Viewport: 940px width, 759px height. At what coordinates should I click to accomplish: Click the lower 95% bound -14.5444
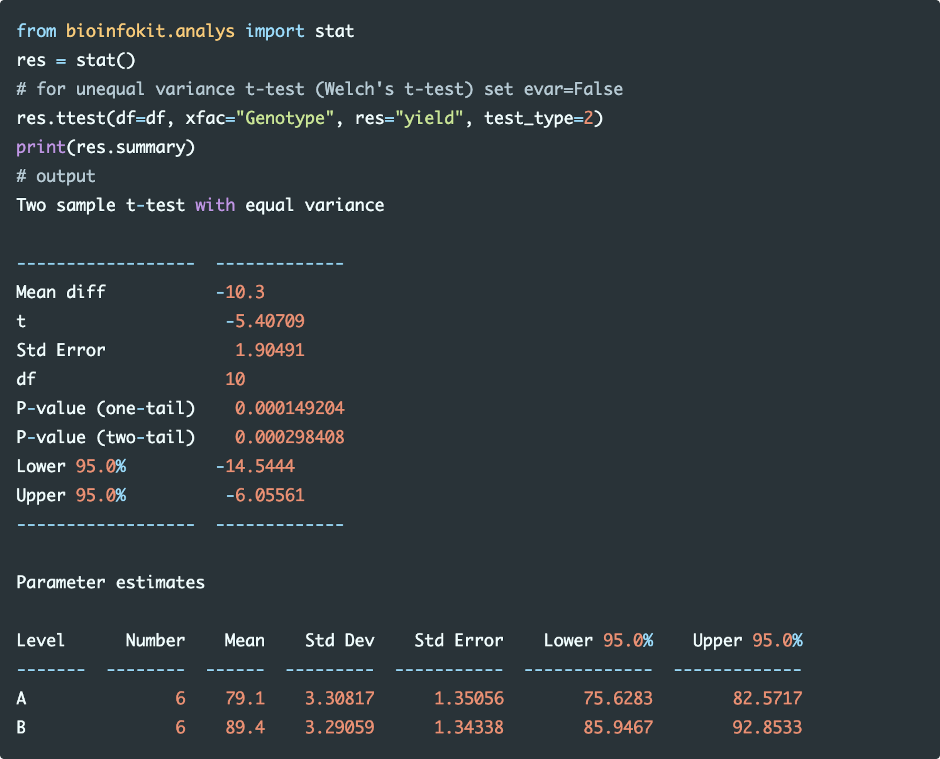point(255,466)
